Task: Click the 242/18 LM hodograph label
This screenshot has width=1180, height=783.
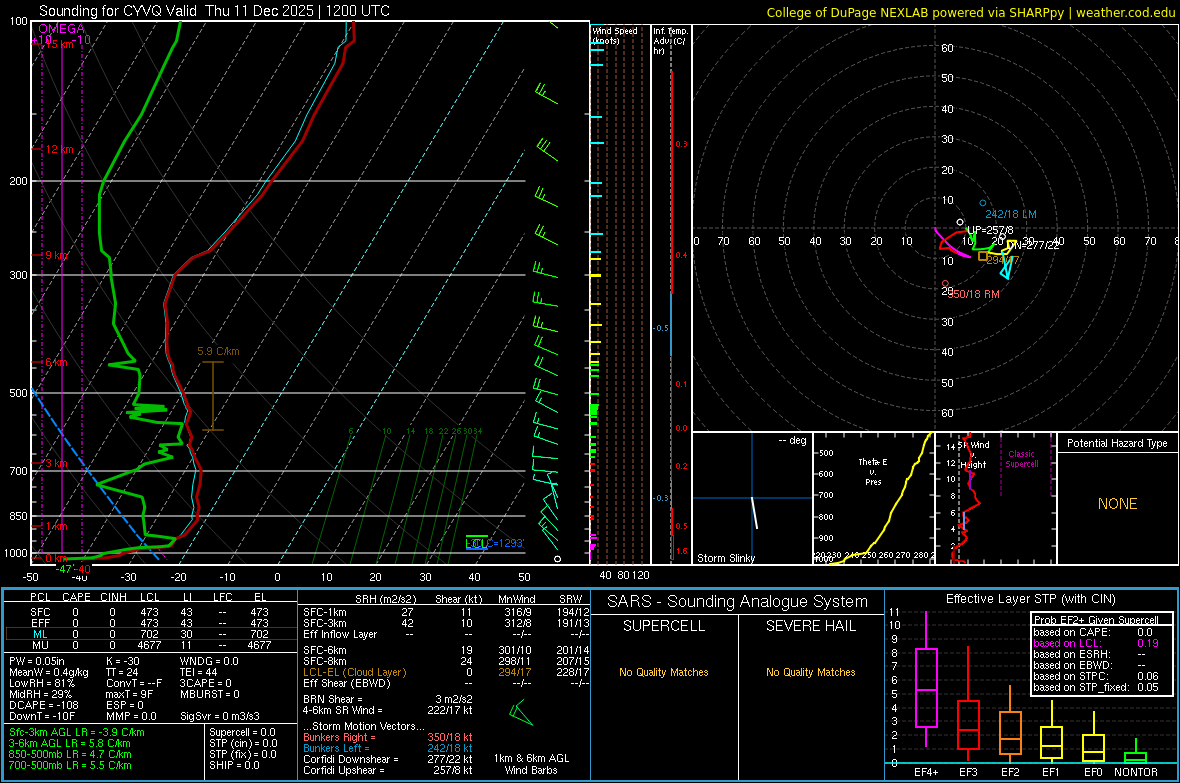Action: (1011, 214)
